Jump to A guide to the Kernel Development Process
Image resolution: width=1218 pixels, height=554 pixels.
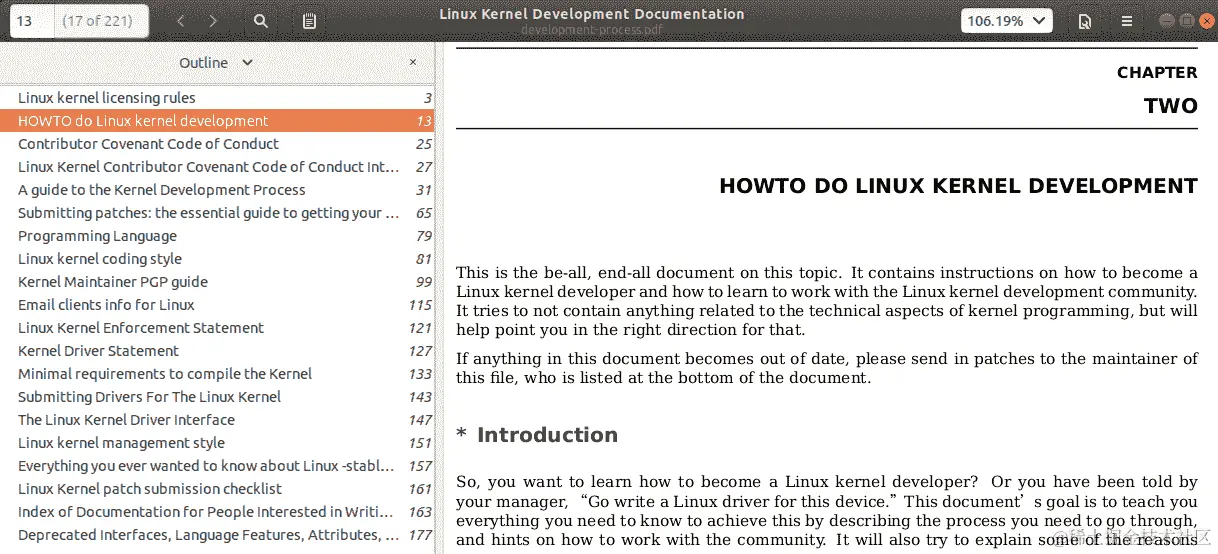(217, 190)
